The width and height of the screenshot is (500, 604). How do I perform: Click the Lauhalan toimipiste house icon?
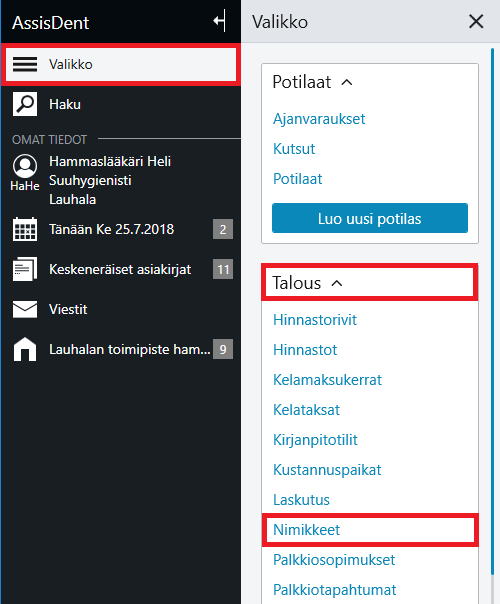[25, 349]
